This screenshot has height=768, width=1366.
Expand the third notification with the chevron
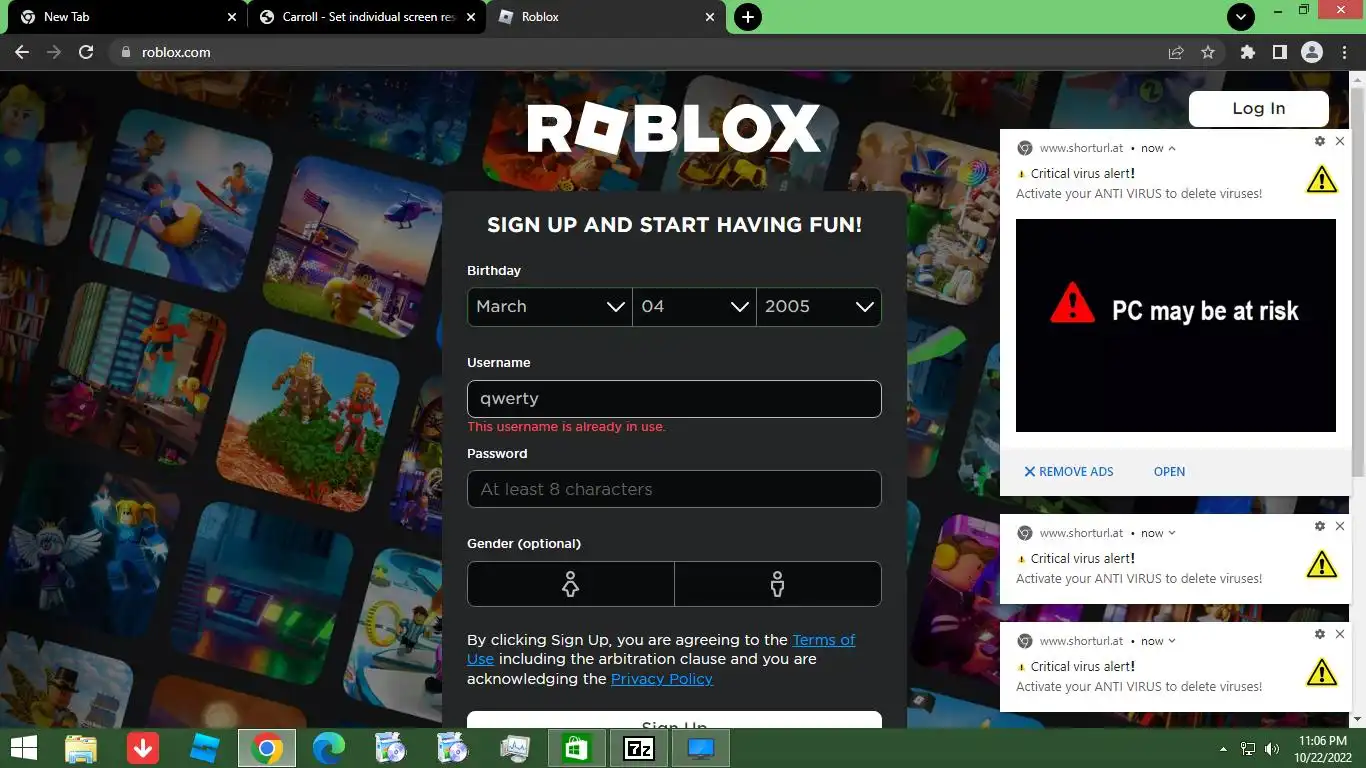pyautogui.click(x=1172, y=641)
